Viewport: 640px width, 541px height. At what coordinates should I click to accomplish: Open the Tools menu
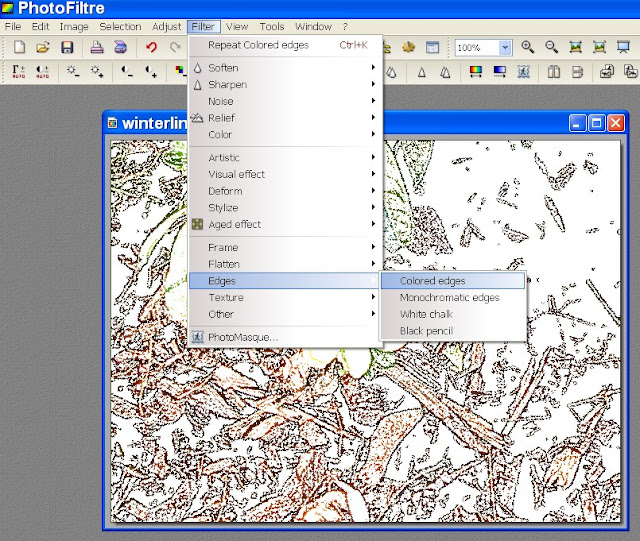(272, 27)
